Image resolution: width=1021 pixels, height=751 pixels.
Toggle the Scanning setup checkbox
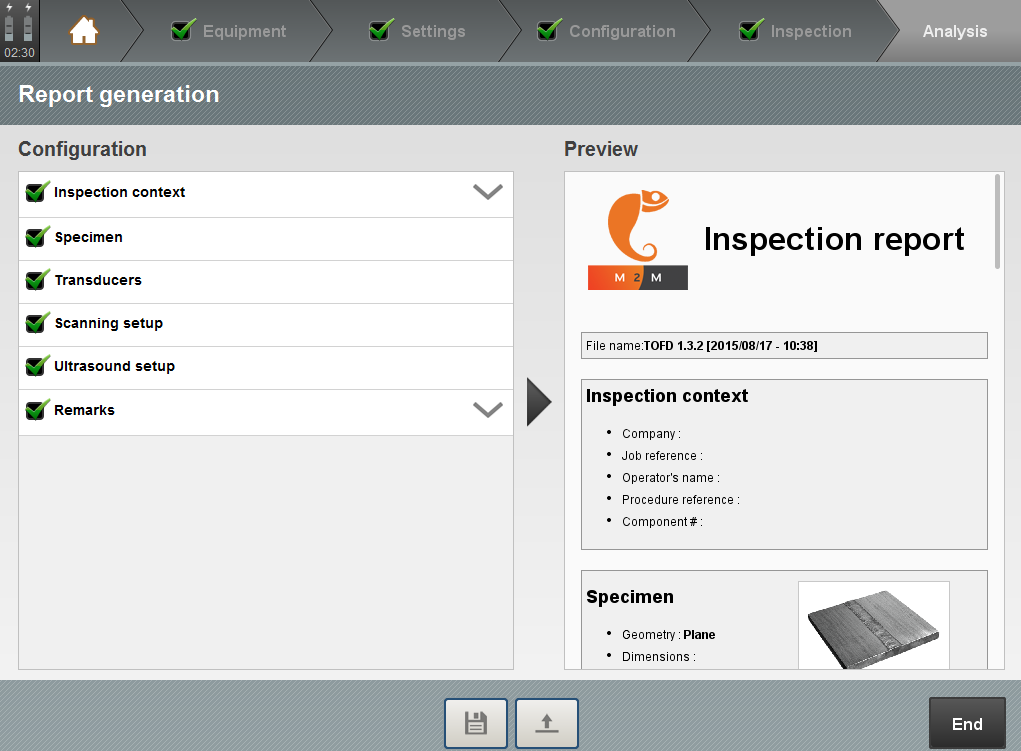click(x=38, y=323)
